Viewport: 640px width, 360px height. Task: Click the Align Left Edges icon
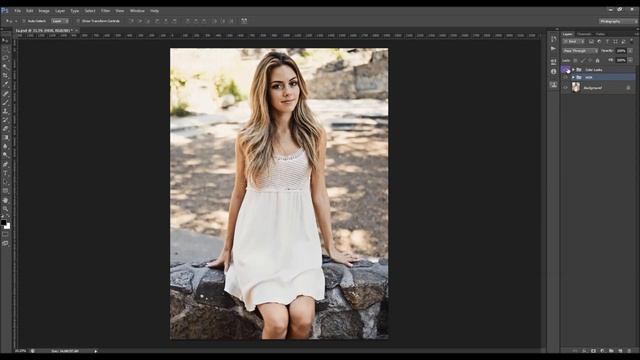tap(157, 21)
